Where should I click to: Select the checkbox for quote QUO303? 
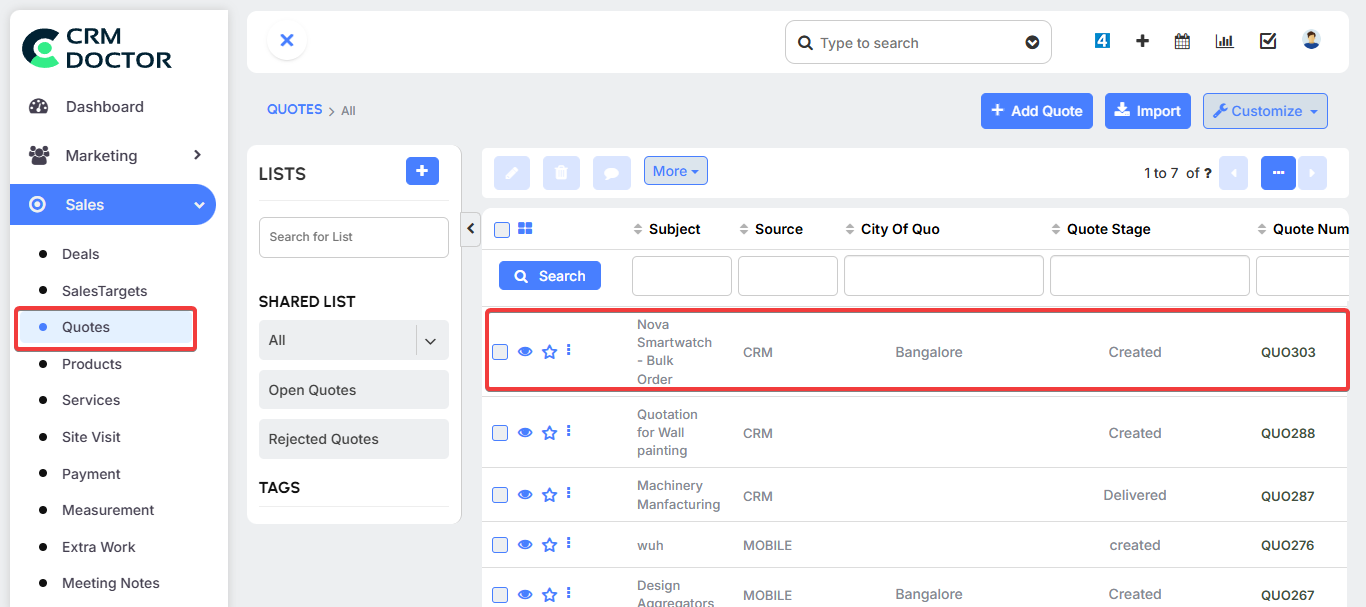pyautogui.click(x=500, y=351)
